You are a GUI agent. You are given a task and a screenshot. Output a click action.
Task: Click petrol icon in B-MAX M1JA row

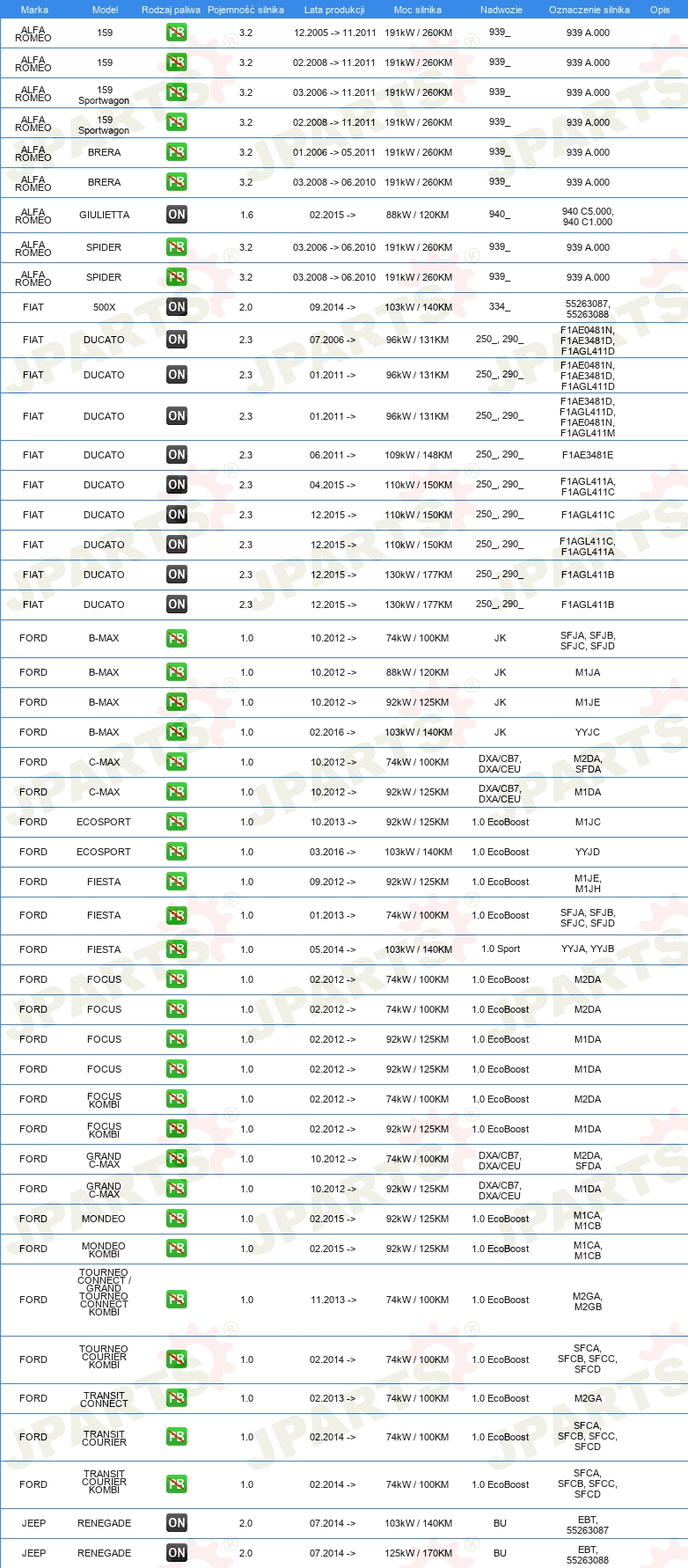pos(177,672)
